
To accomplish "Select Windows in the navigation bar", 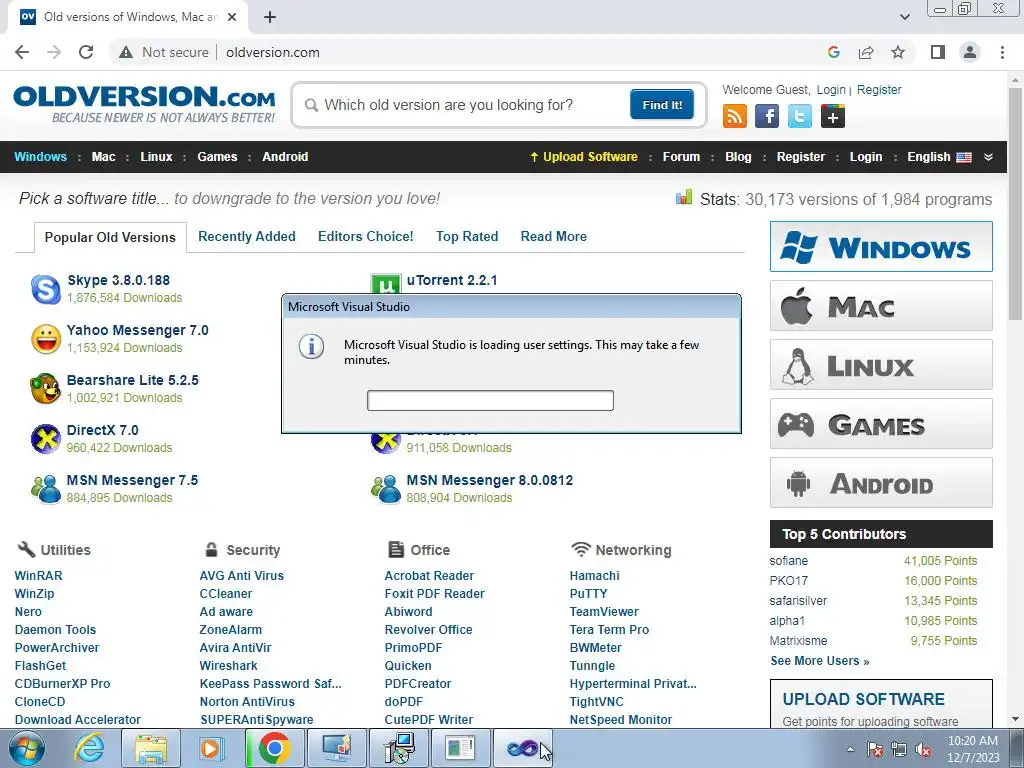I will point(40,157).
